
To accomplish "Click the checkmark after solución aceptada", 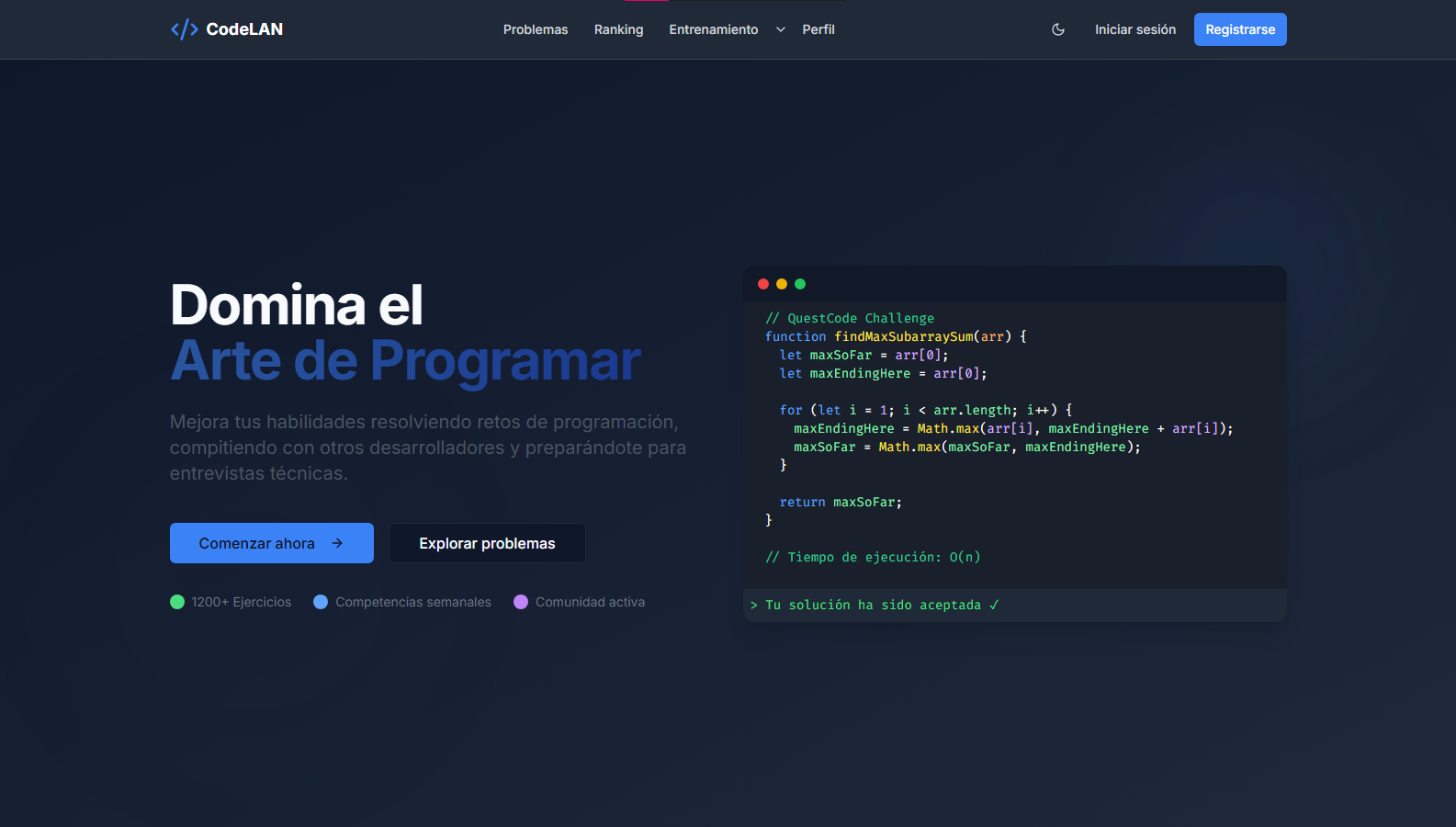I will (x=994, y=605).
